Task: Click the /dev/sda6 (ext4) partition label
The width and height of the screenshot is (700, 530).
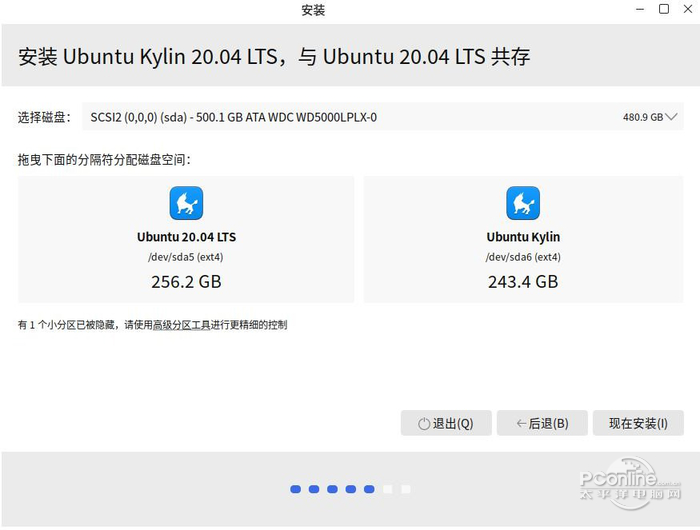Action: pyautogui.click(x=523, y=257)
